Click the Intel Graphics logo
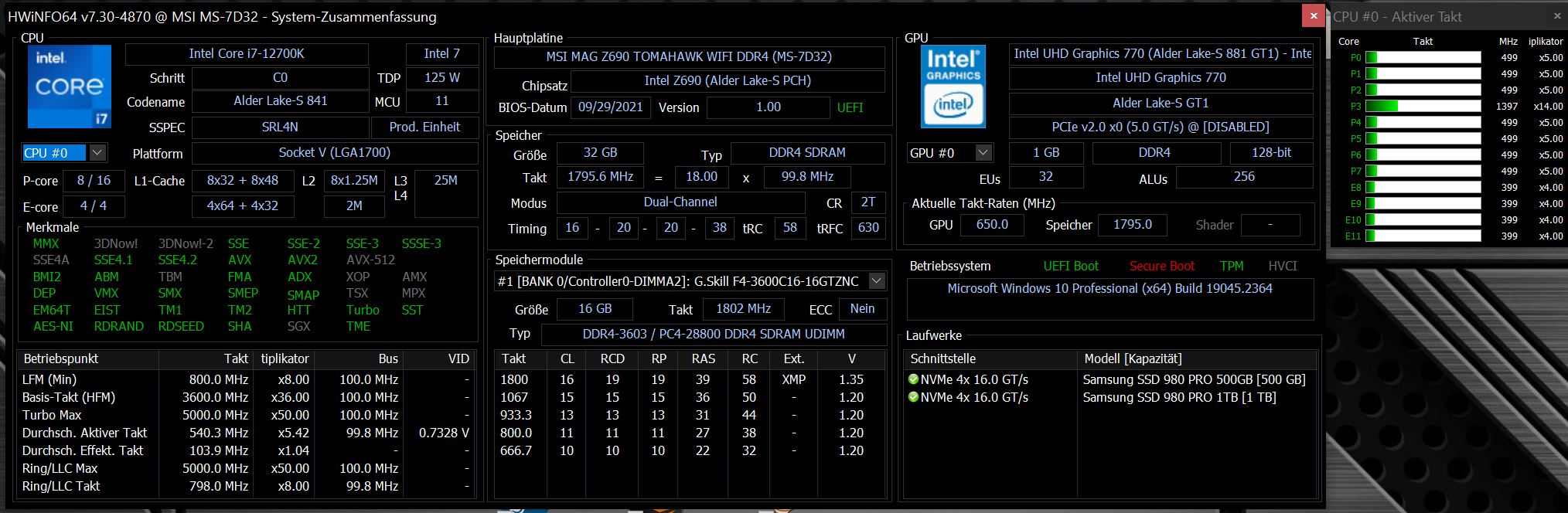Image resolution: width=1568 pixels, height=513 pixels. [953, 86]
